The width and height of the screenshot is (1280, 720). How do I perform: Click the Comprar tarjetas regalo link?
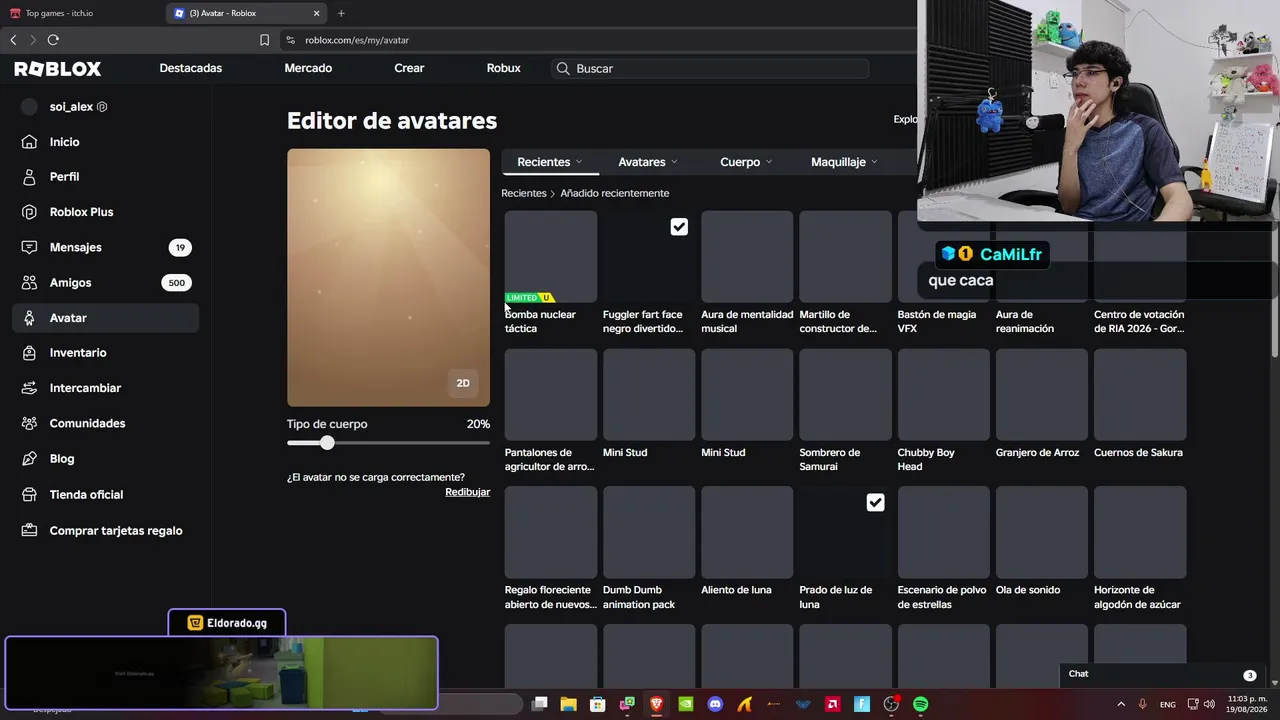(116, 531)
